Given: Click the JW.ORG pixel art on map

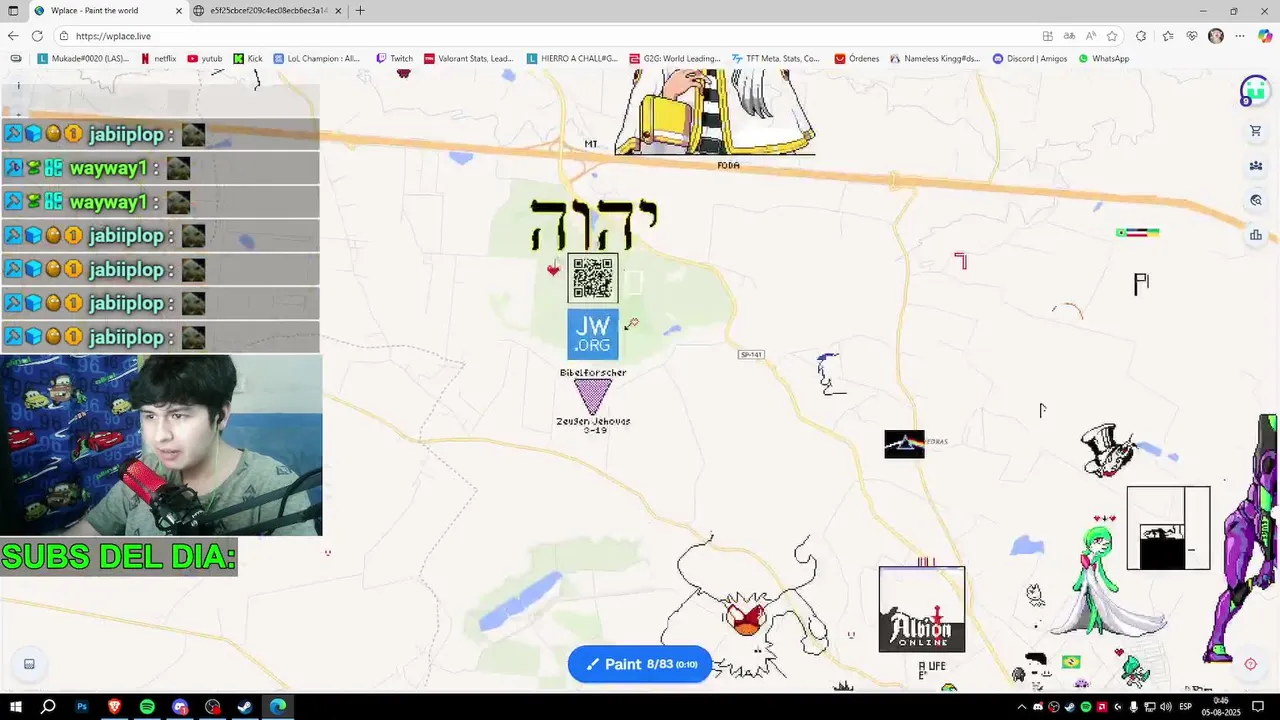Looking at the screenshot, I should click(593, 334).
